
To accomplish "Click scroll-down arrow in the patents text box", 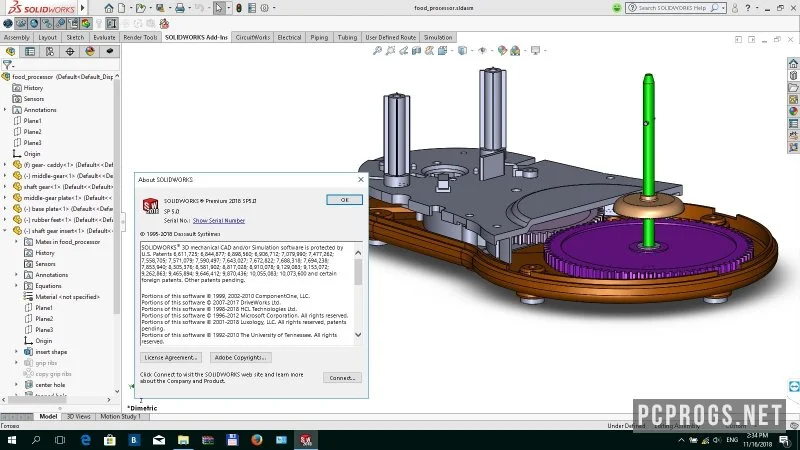I will pyautogui.click(x=358, y=335).
